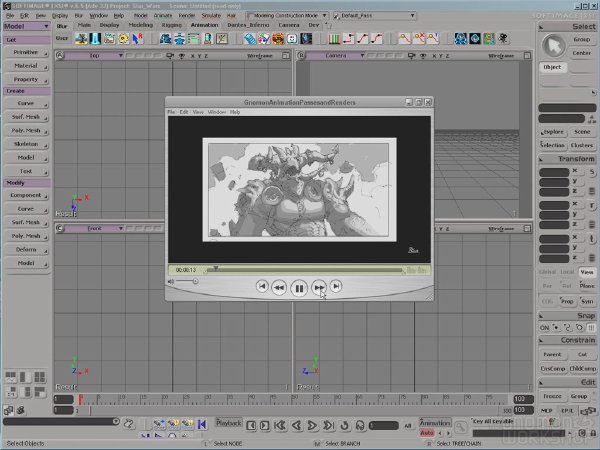Rewind the QuickTime movie
The height and width of the screenshot is (450, 600).
click(x=279, y=287)
